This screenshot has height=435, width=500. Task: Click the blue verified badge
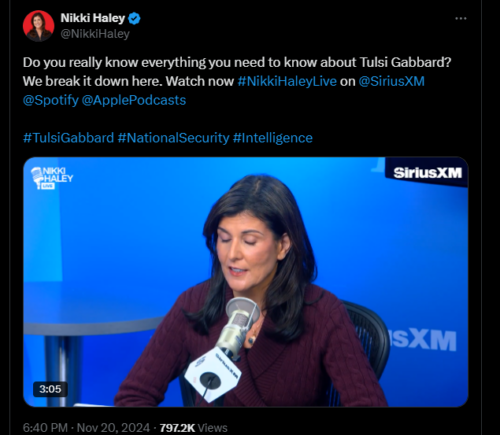[134, 18]
